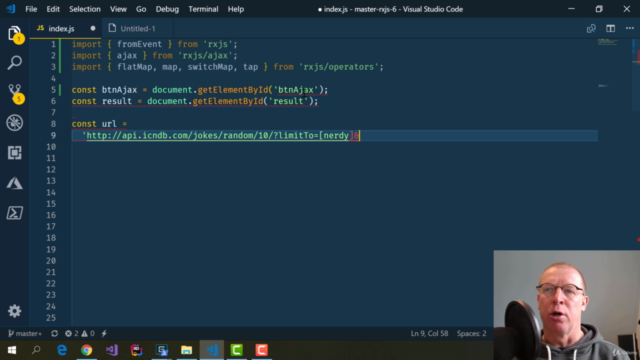Open the Terminal menu
This screenshot has width=640, height=360.
[203, 9]
